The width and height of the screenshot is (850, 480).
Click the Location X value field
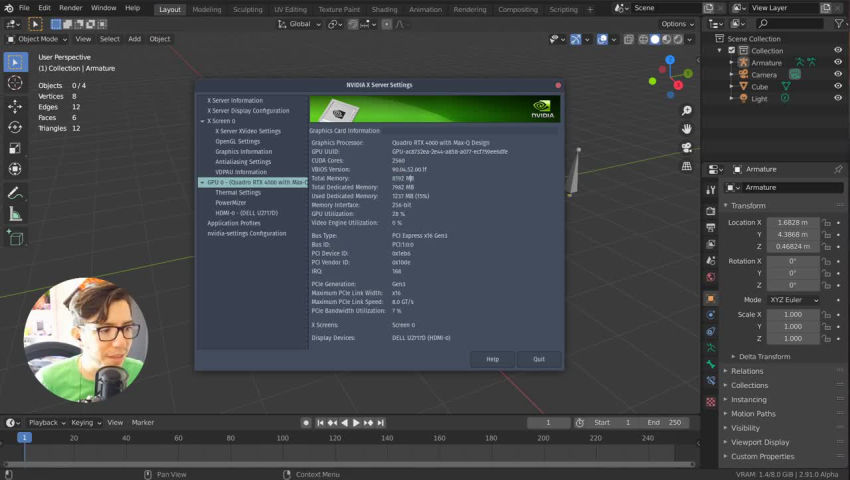[x=792, y=222]
